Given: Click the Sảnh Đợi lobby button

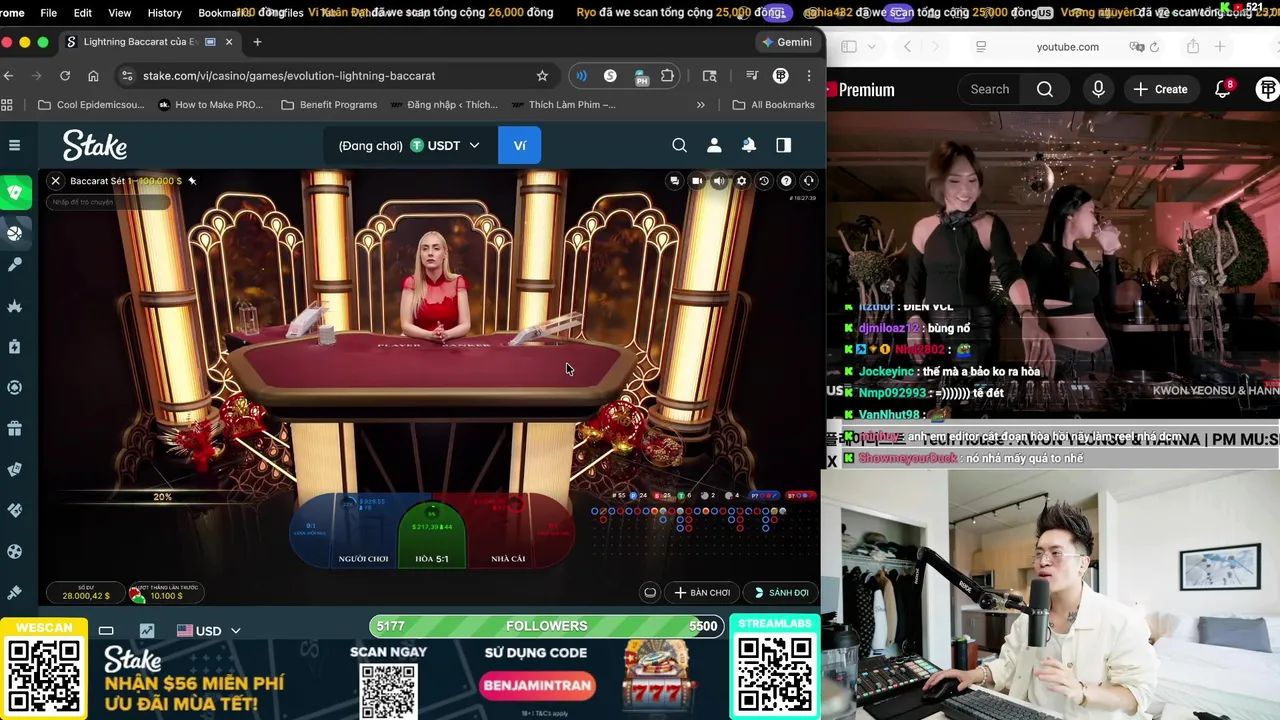Looking at the screenshot, I should [782, 592].
